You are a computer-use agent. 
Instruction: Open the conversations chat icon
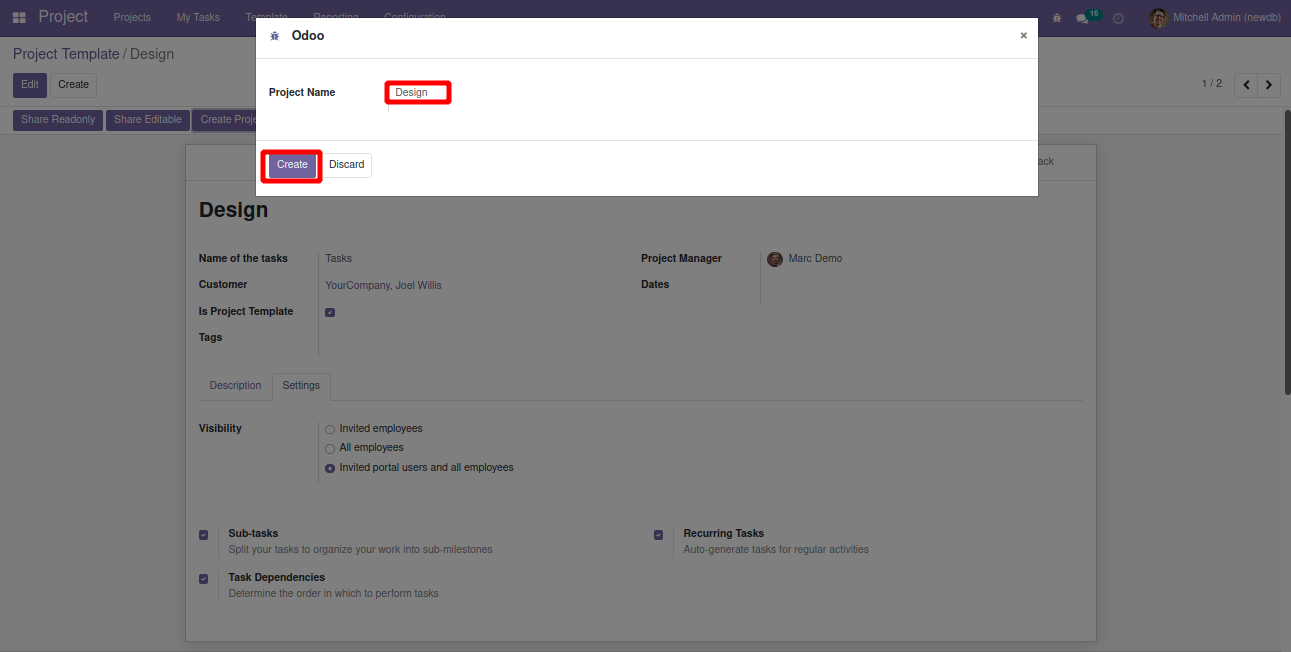pos(1082,18)
